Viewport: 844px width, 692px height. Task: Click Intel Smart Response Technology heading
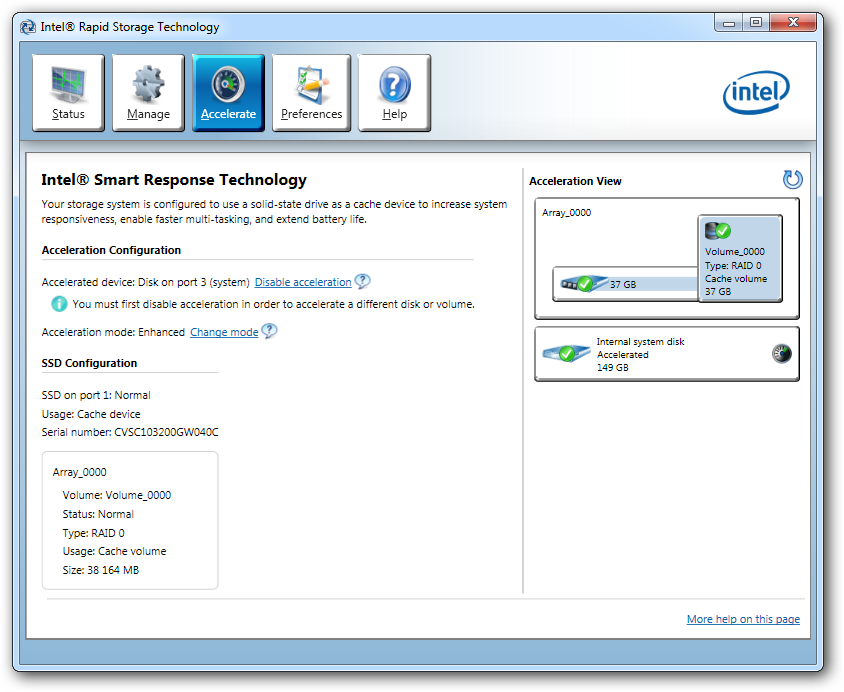(174, 180)
